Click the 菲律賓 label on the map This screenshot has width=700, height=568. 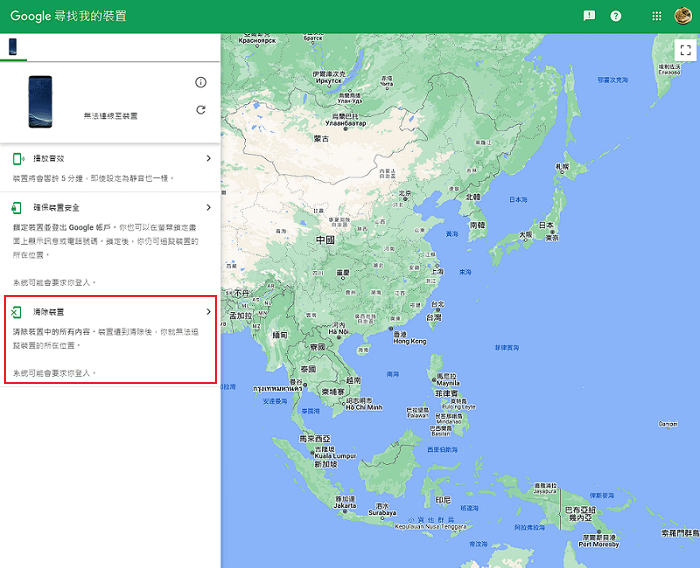446,394
